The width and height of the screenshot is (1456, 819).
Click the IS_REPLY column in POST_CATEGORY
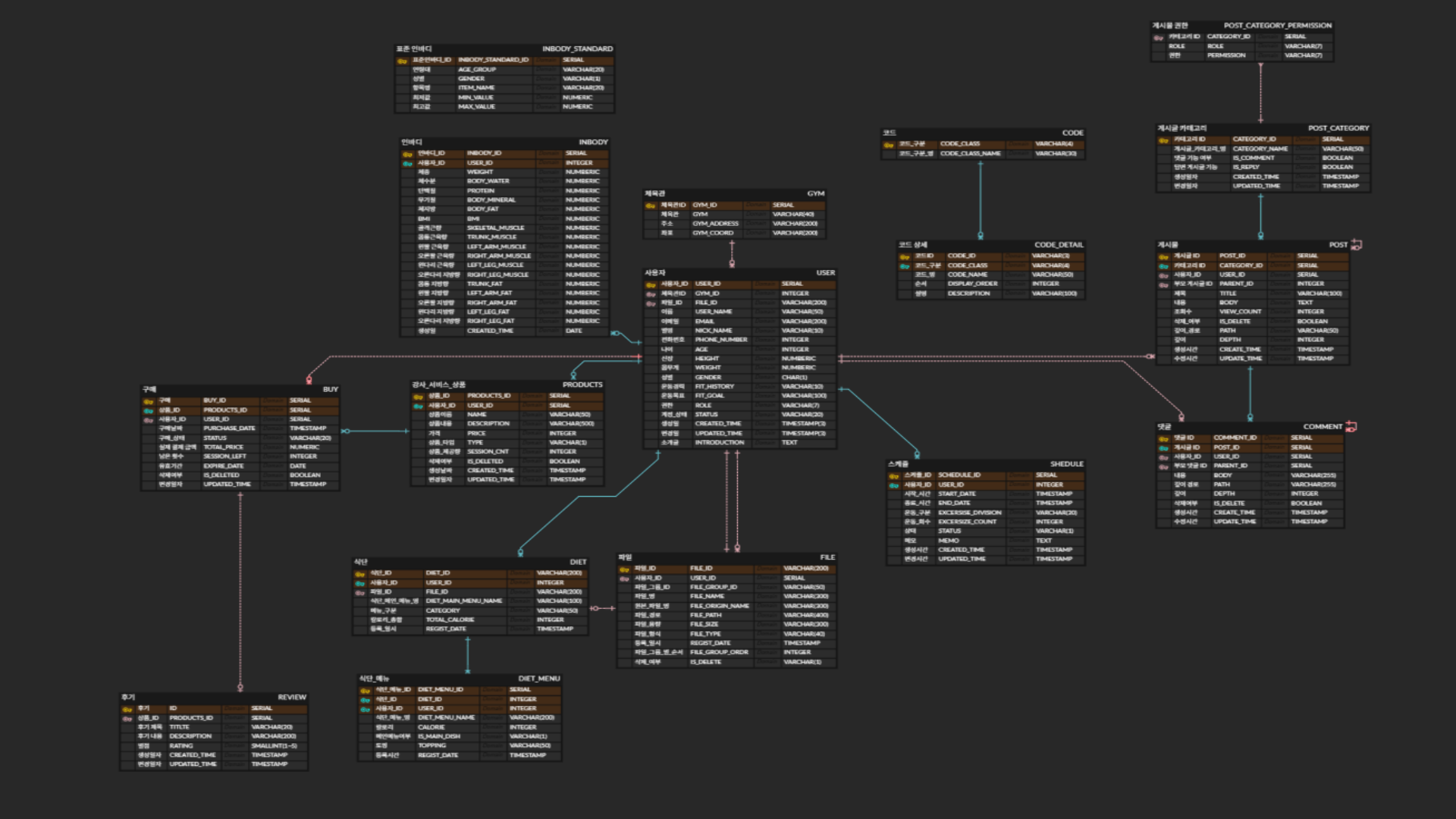[1246, 167]
